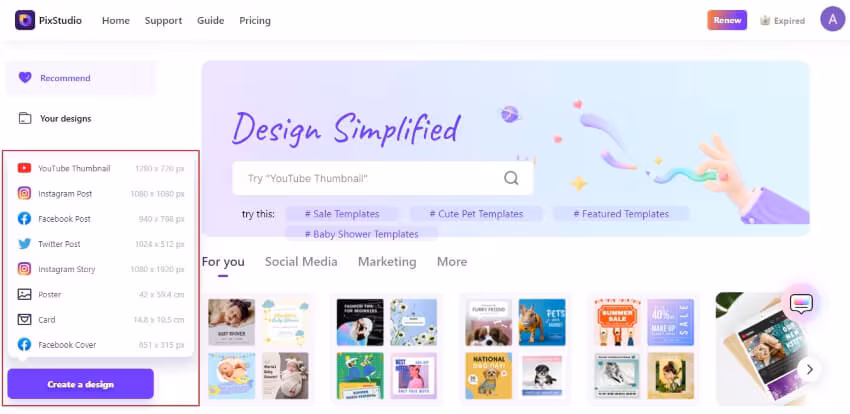This screenshot has height=414, width=850.
Task: Select the Poster preset icon
Action: tap(24, 294)
